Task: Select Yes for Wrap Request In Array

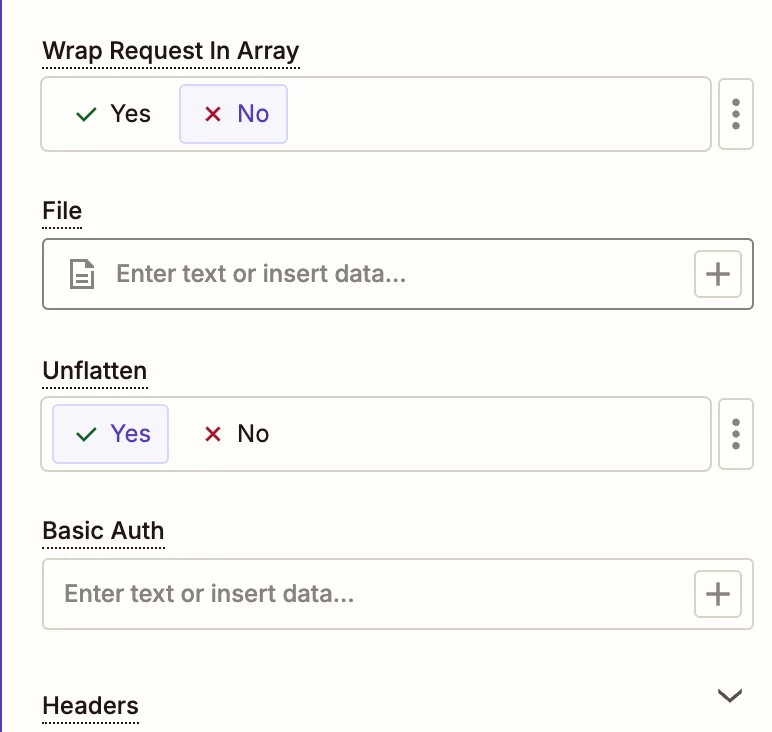Action: pos(113,114)
